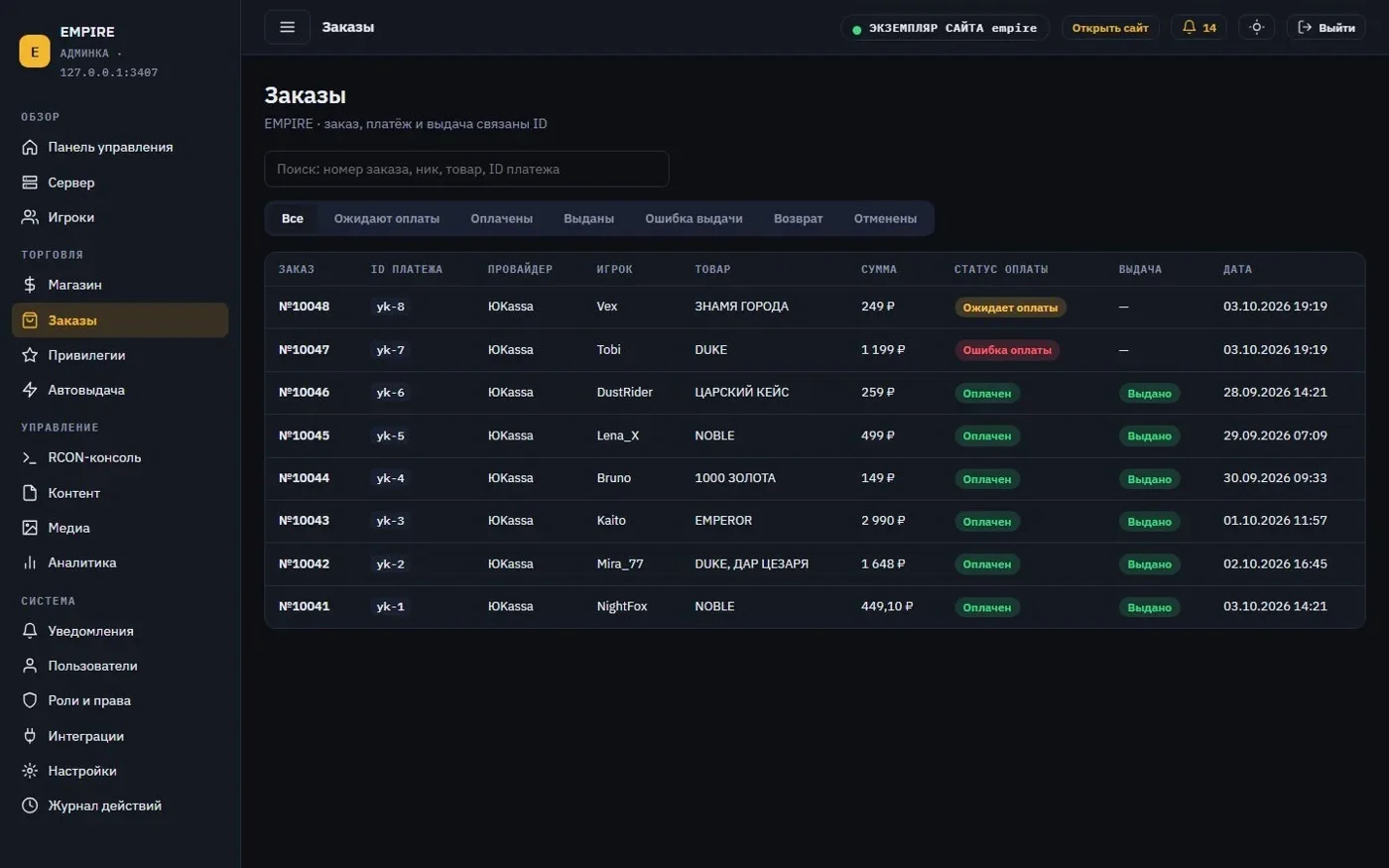The width and height of the screenshot is (1389, 868).
Task: Open RCON-консоль terminal icon
Action: pyautogui.click(x=30, y=457)
